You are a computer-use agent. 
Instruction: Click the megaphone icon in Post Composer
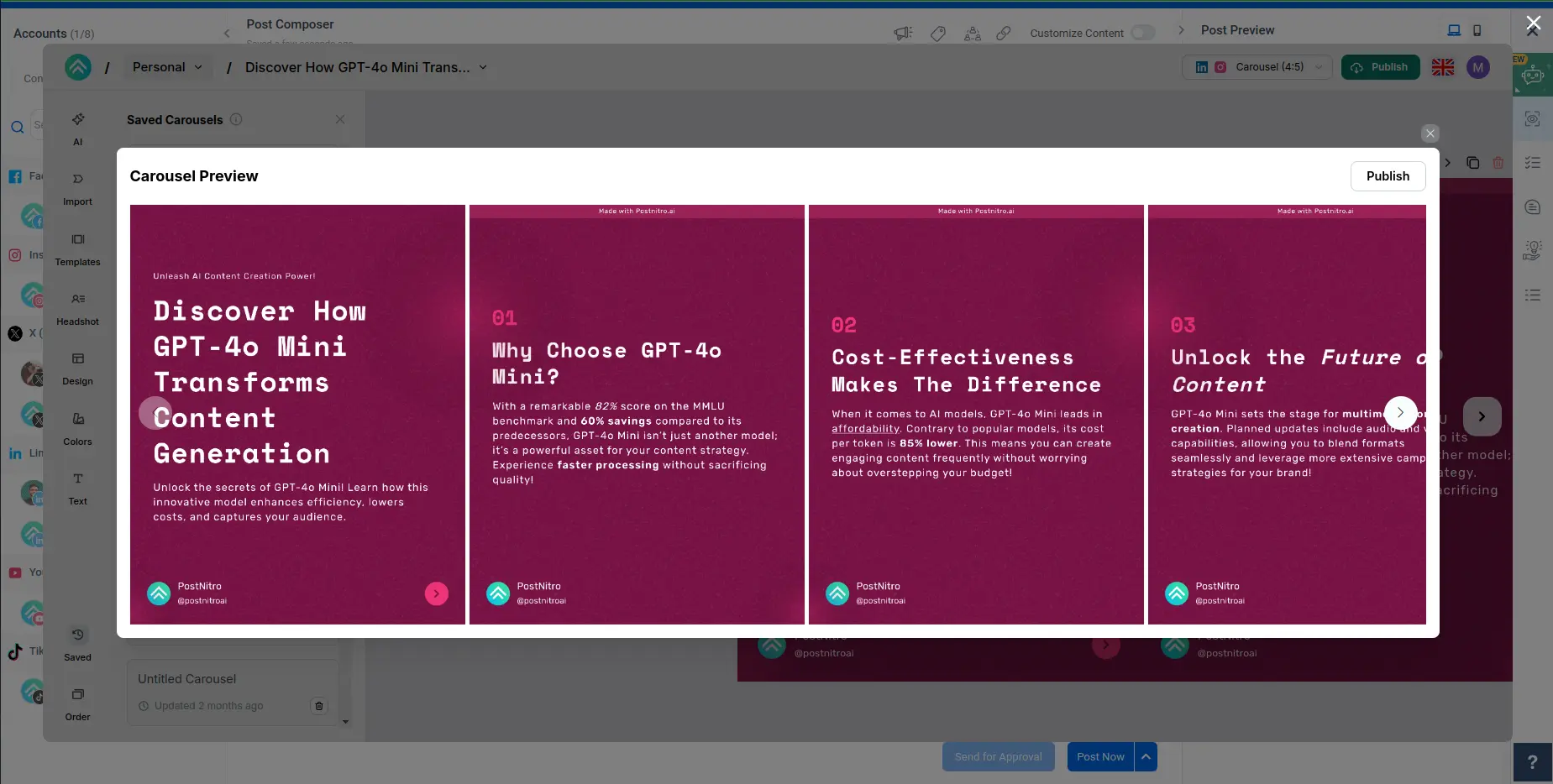click(x=903, y=33)
